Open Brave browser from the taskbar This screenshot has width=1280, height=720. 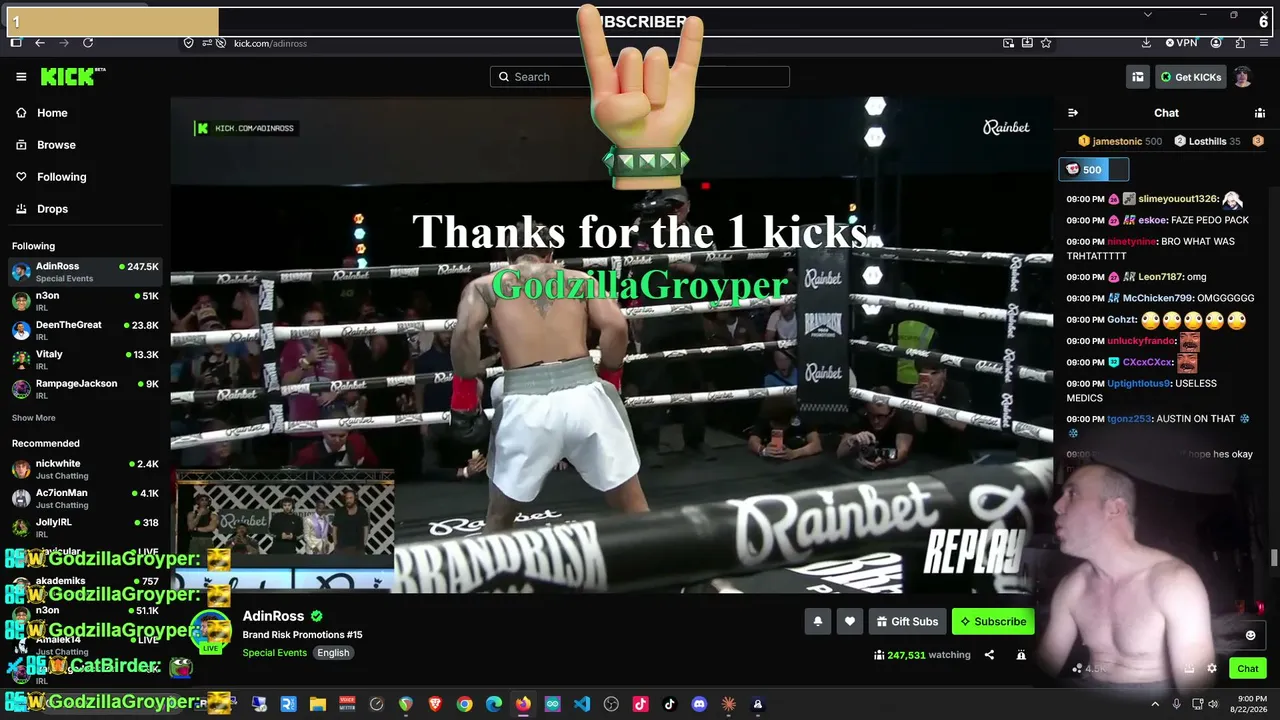click(435, 704)
